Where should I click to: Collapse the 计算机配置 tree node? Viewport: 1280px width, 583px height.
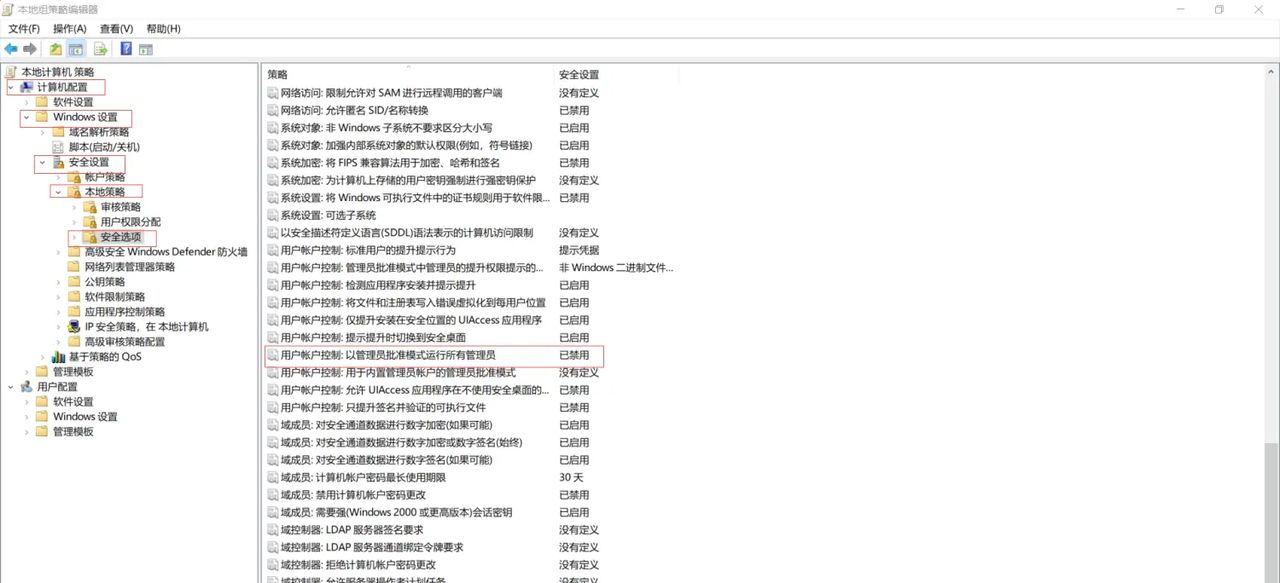click(x=11, y=87)
